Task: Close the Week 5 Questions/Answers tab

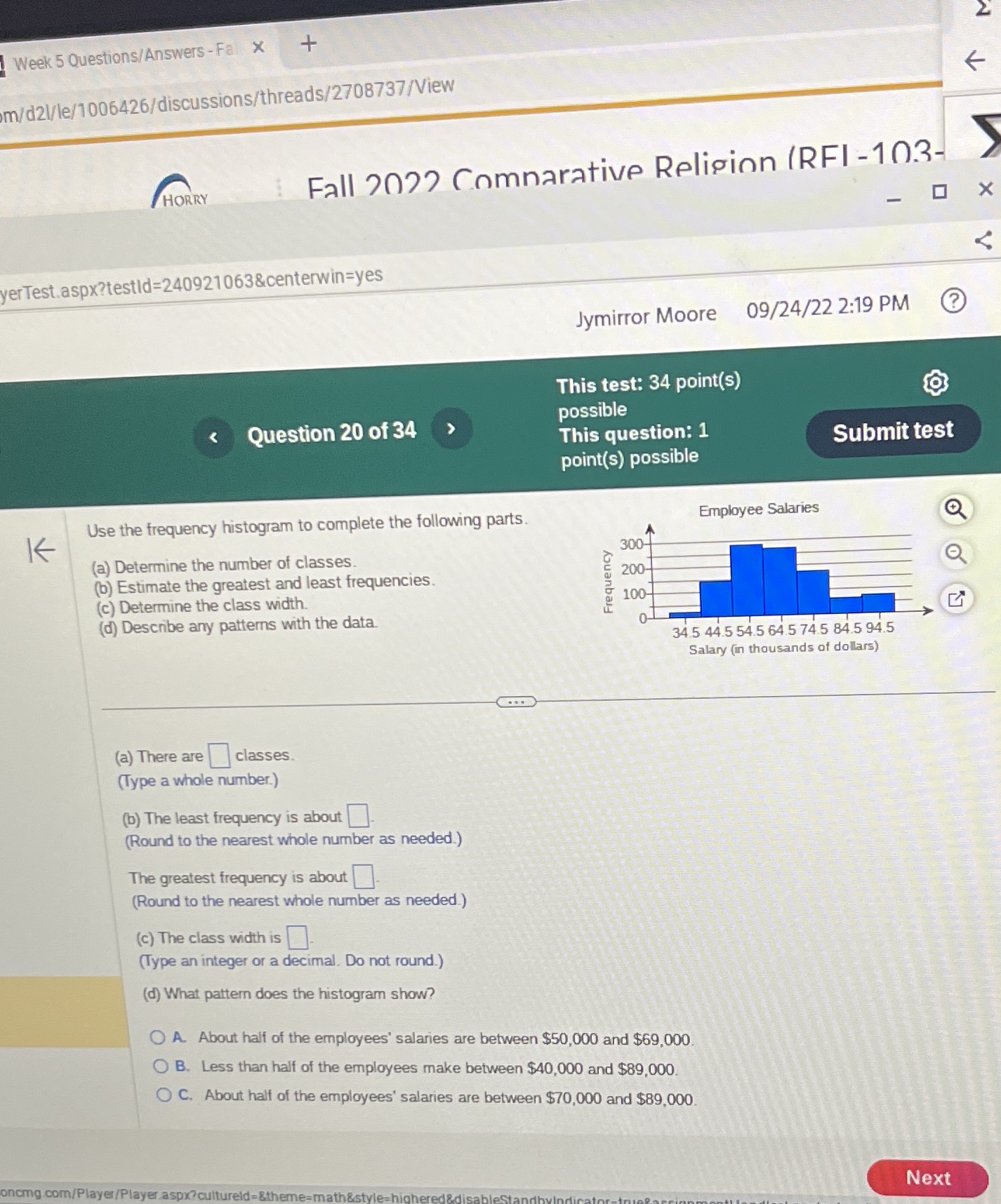Action: (x=258, y=47)
